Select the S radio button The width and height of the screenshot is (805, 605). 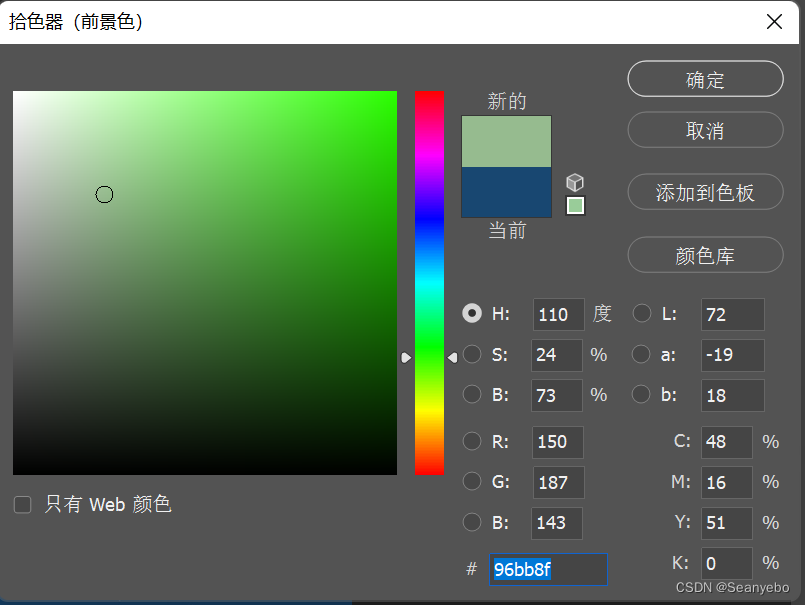click(x=472, y=354)
